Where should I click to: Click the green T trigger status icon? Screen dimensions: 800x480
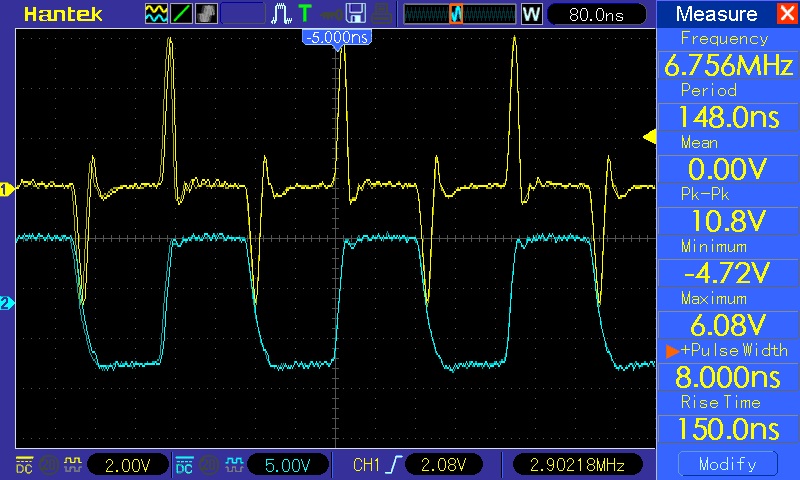click(x=305, y=13)
